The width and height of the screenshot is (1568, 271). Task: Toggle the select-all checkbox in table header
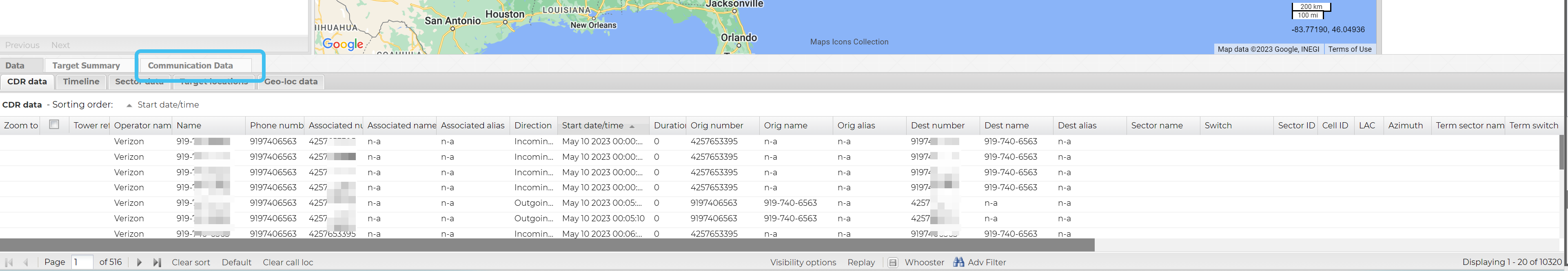click(x=54, y=125)
